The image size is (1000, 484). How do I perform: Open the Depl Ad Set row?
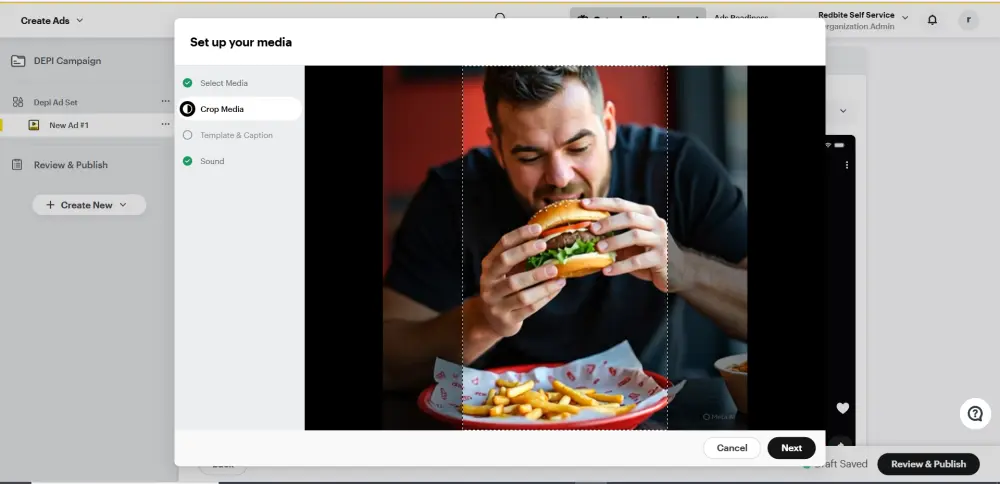pos(55,102)
